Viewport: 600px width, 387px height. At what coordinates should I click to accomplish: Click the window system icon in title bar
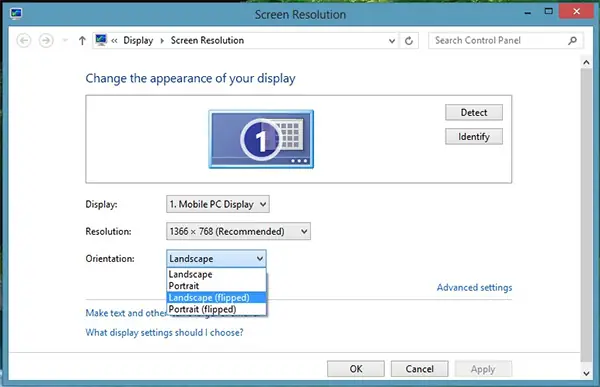(16, 14)
